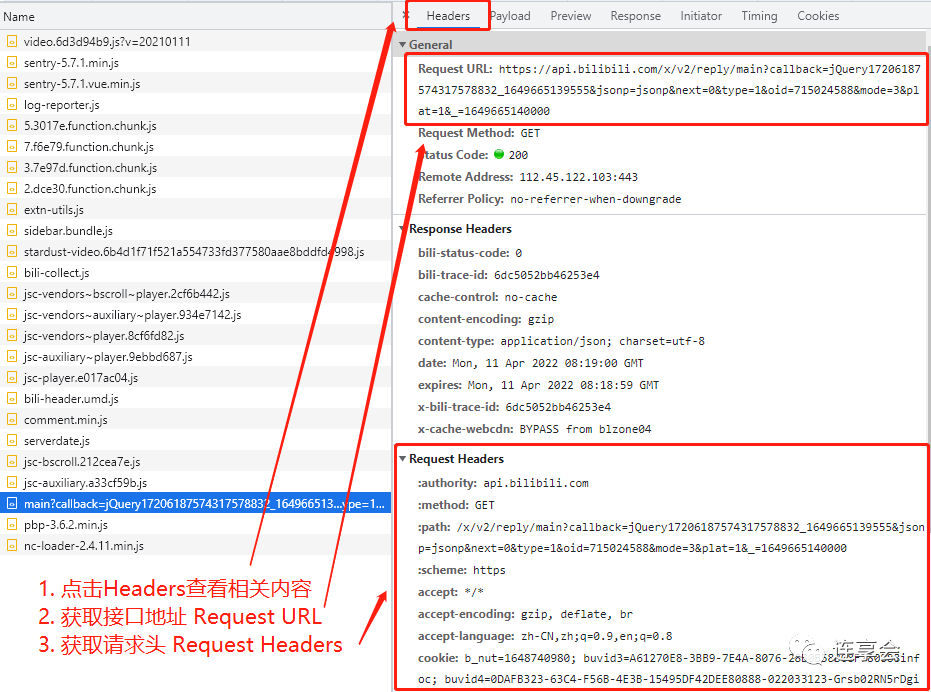The height and width of the screenshot is (692, 931).
Task: Click the icon of jsc-player.e017ac04.js
Action: pyautogui.click(x=11, y=378)
